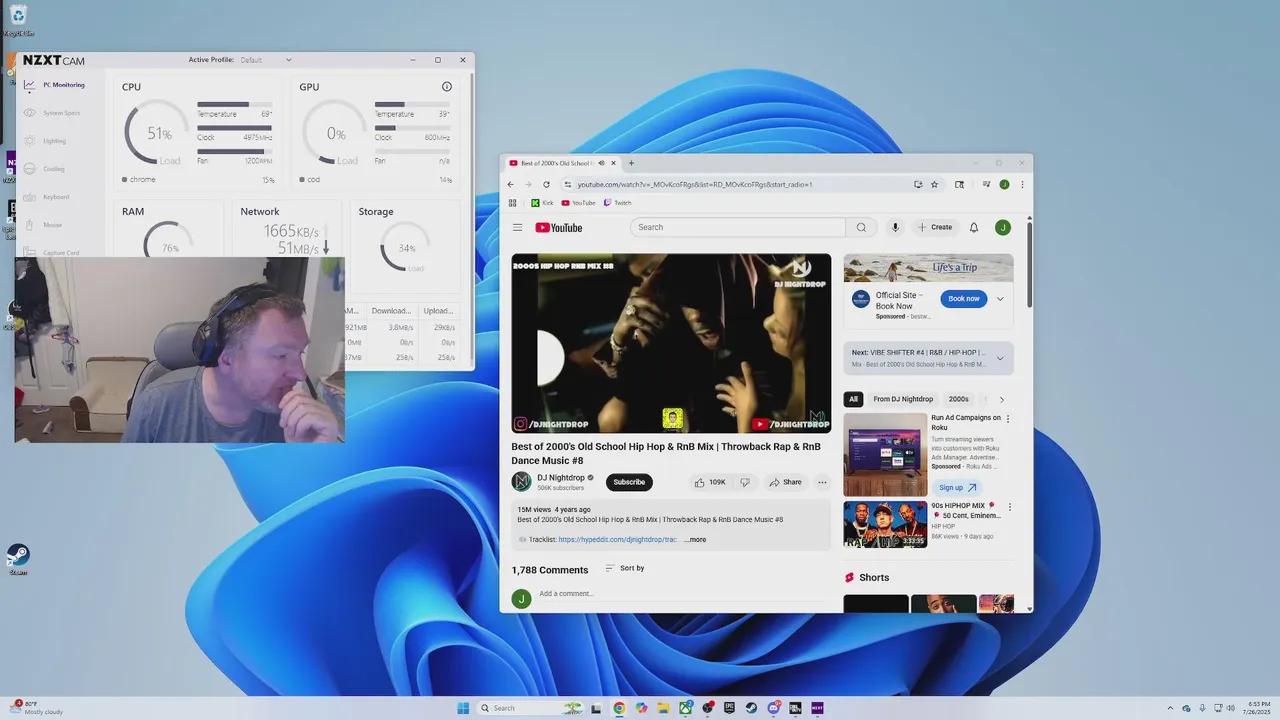Viewport: 1280px width, 720px height.
Task: Go back in Chrome browser
Action: (x=511, y=184)
